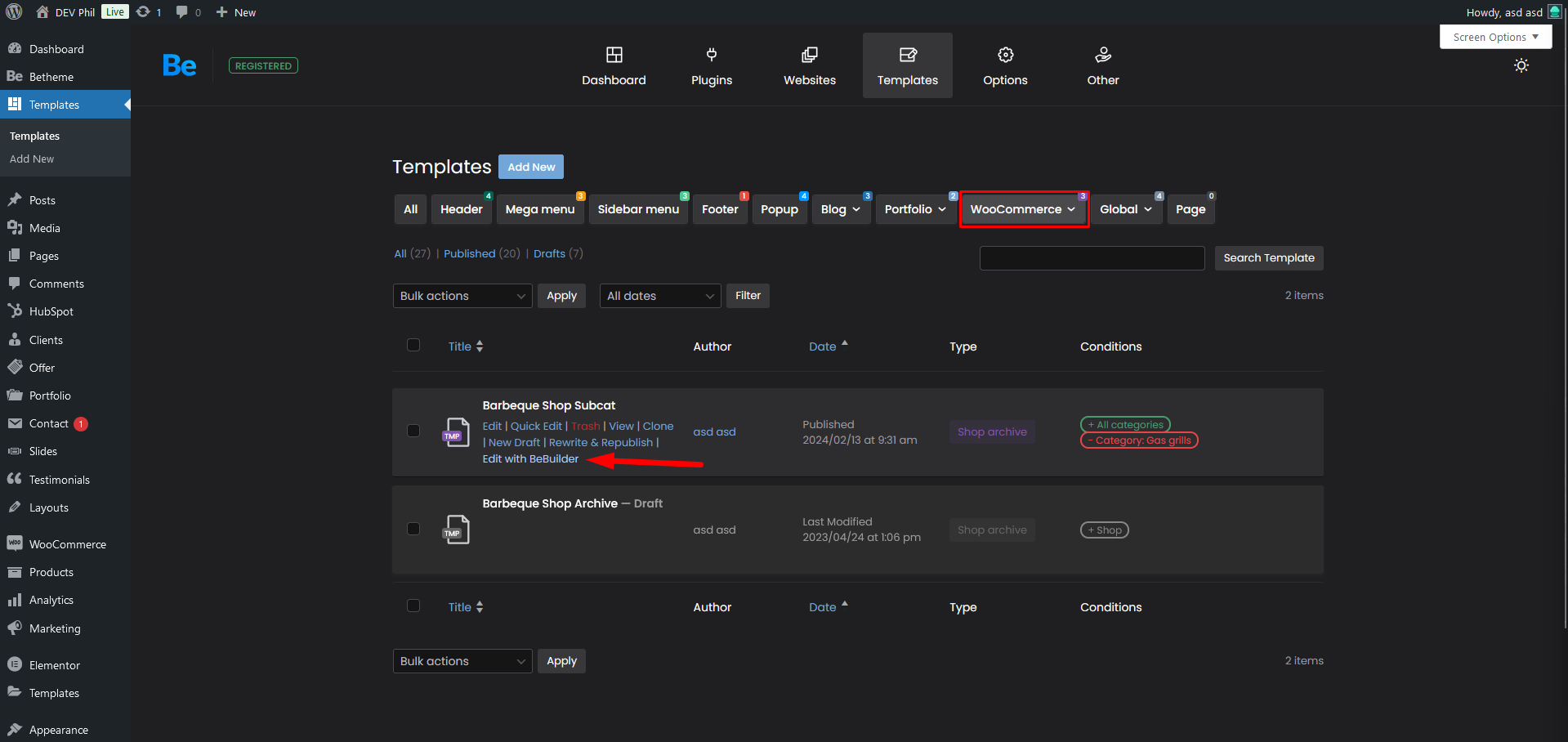Viewport: 1568px width, 742px height.
Task: Tick the Barbeque Shop Subcat row checkbox
Action: tap(413, 431)
